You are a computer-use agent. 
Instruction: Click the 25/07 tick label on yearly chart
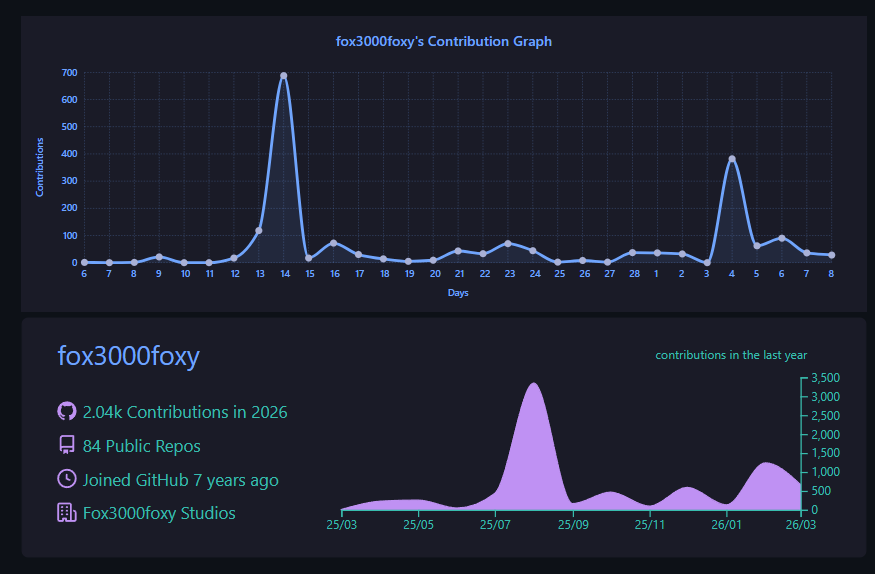(x=495, y=525)
